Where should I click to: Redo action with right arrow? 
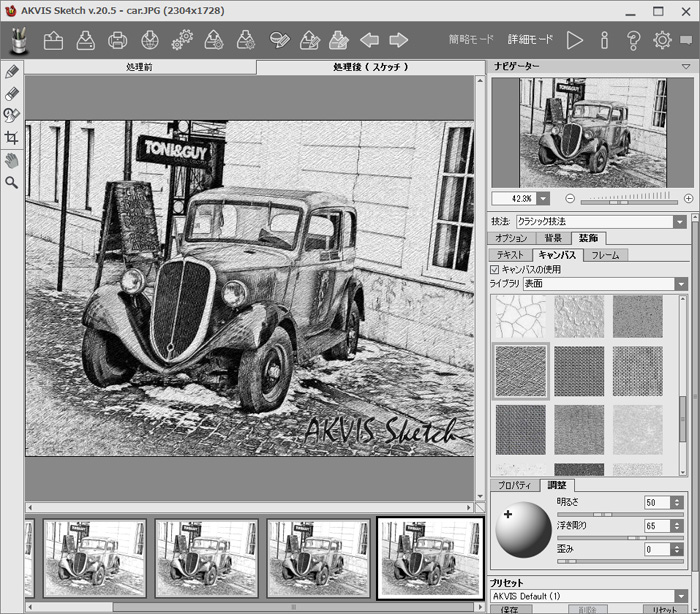[399, 40]
